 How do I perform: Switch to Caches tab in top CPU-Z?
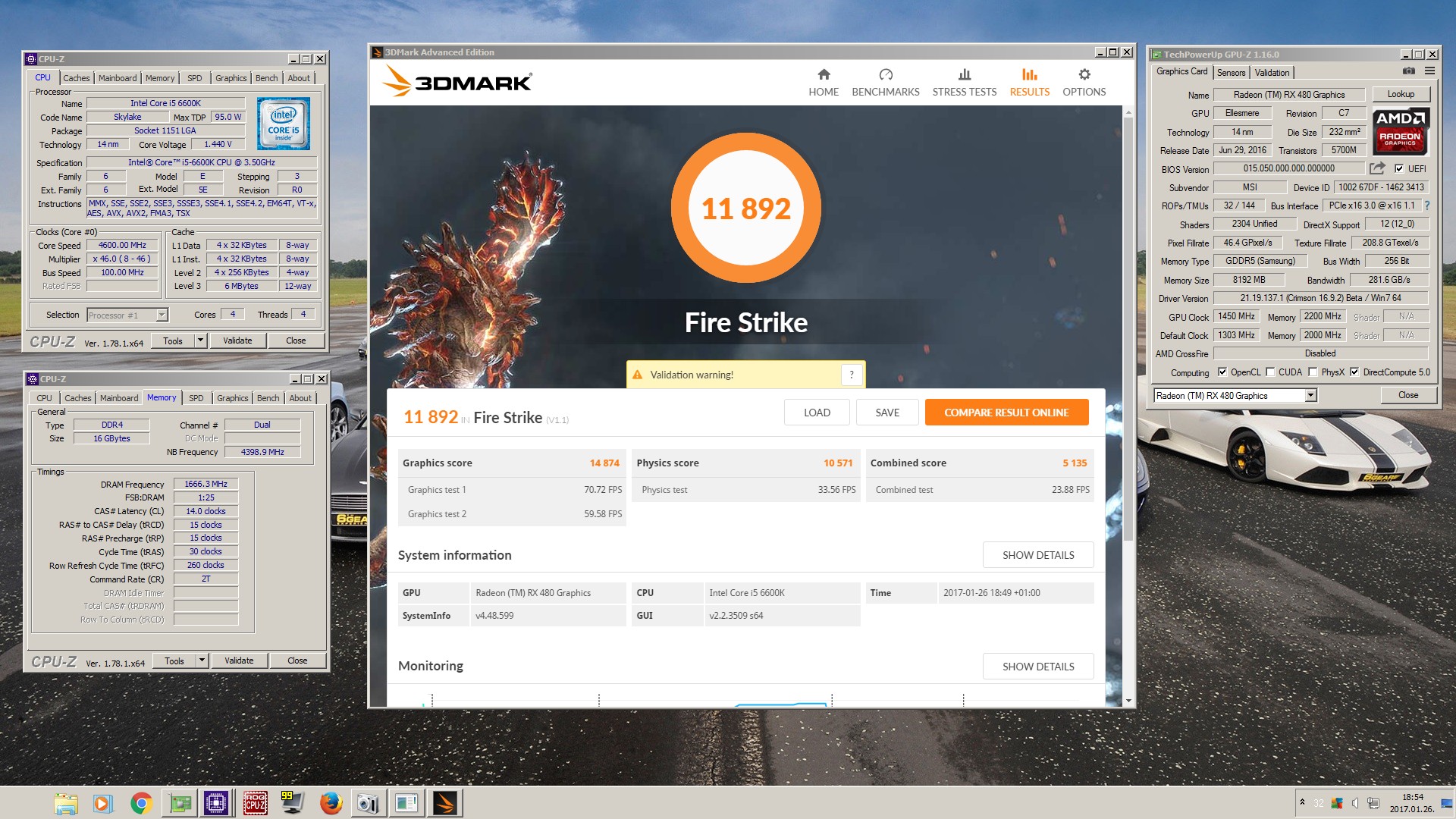point(76,78)
